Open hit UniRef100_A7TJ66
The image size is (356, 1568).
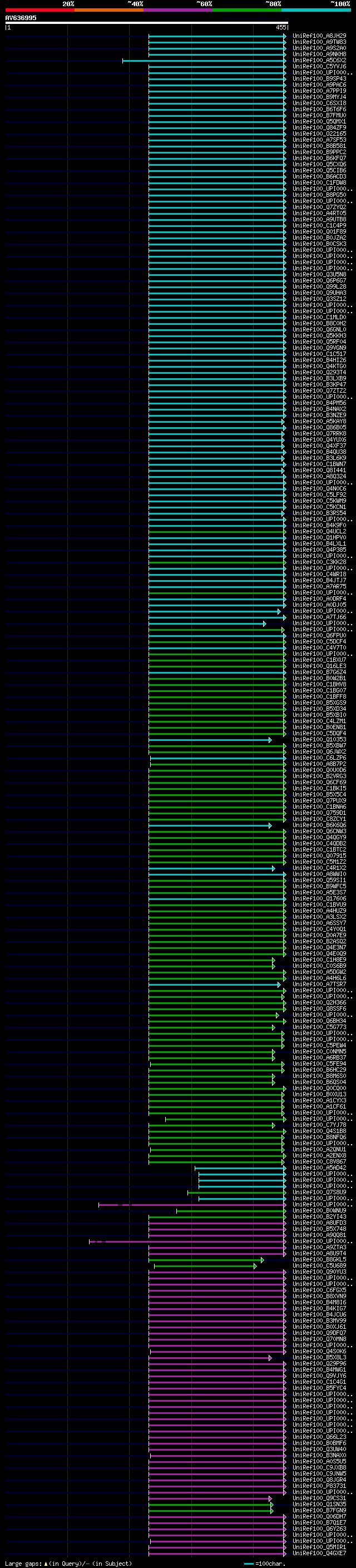tap(319, 617)
